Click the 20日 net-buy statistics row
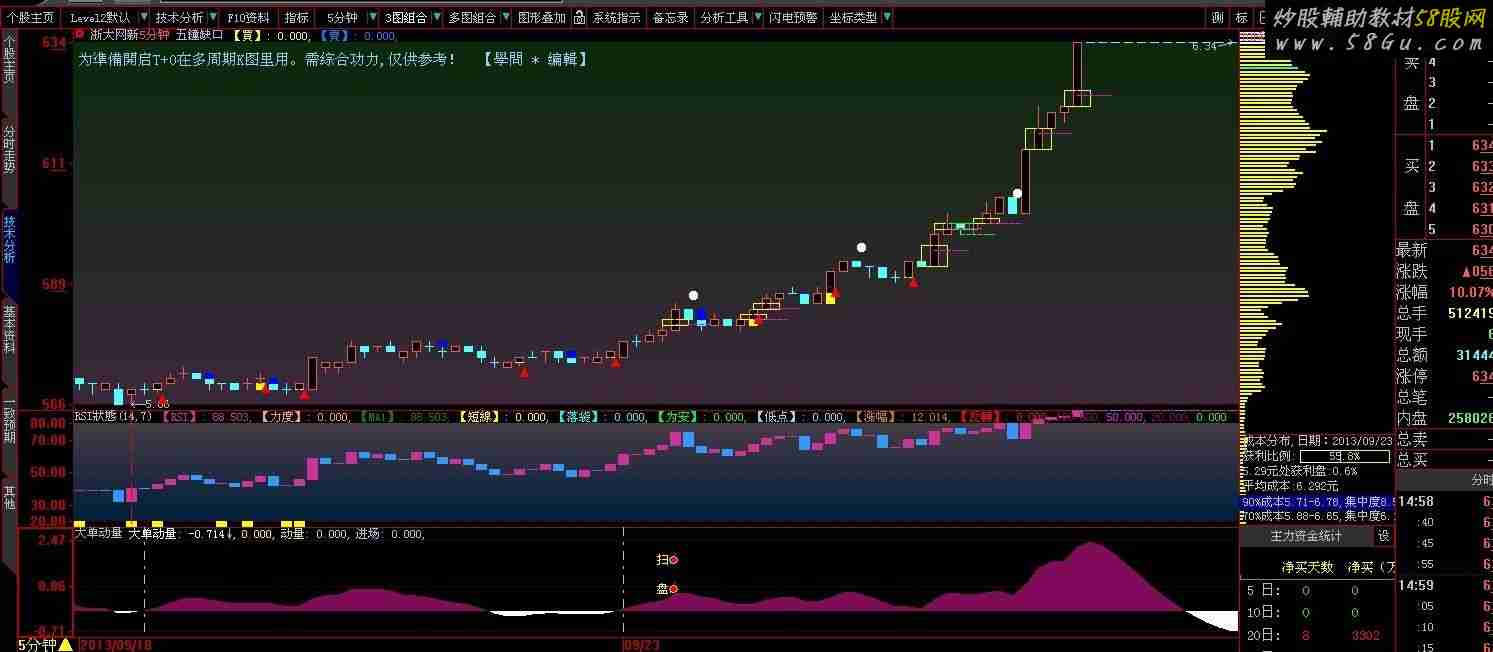This screenshot has height=652, width=1493. [1316, 635]
